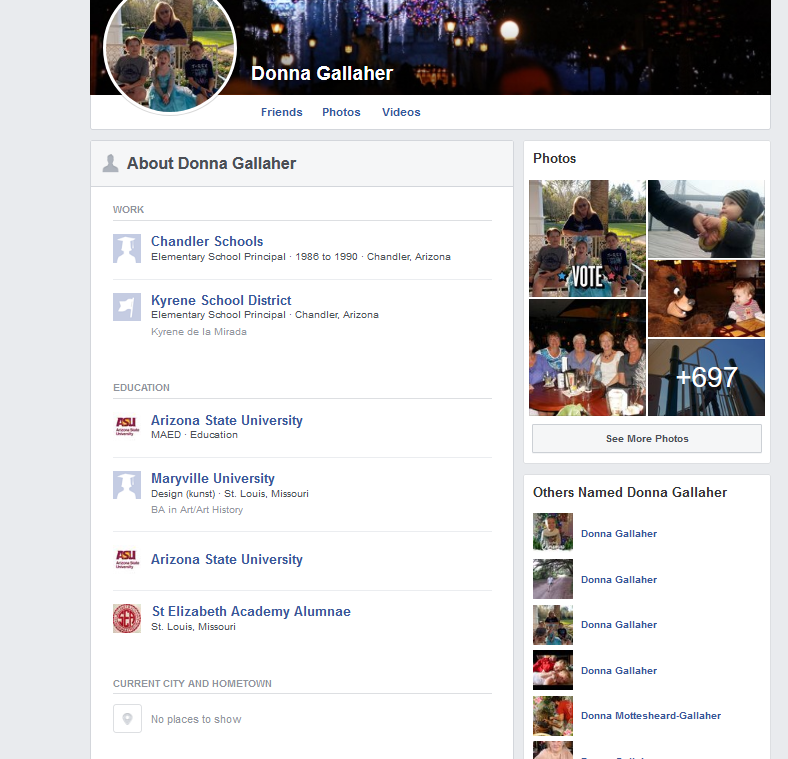Click the Kyrene School District flag icon
The height and width of the screenshot is (759, 788).
tap(127, 307)
